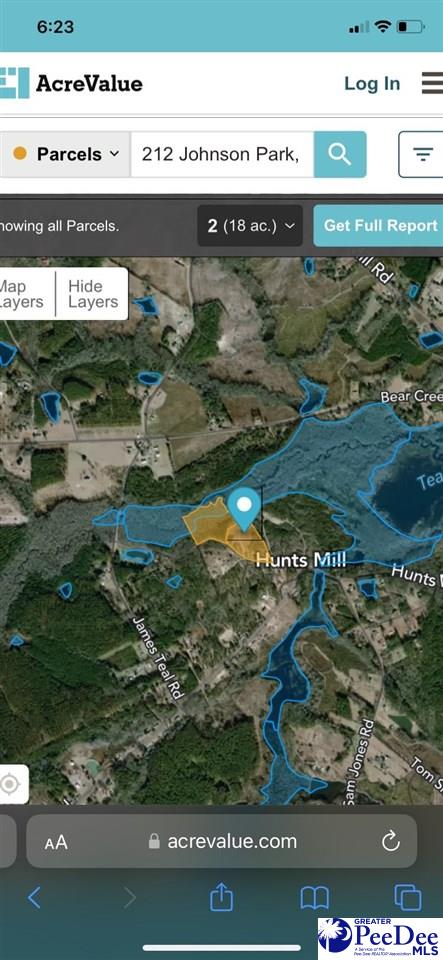Tap the locate-me crosshair icon
Viewport: 443px width, 960px height.
point(11,784)
